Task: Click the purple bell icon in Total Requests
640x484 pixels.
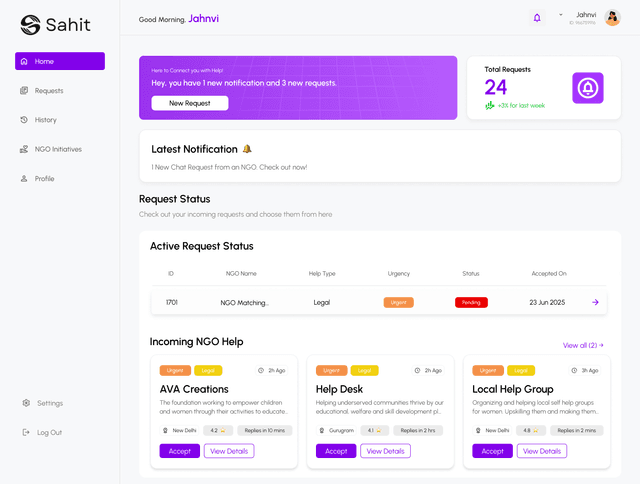Action: 588,88
